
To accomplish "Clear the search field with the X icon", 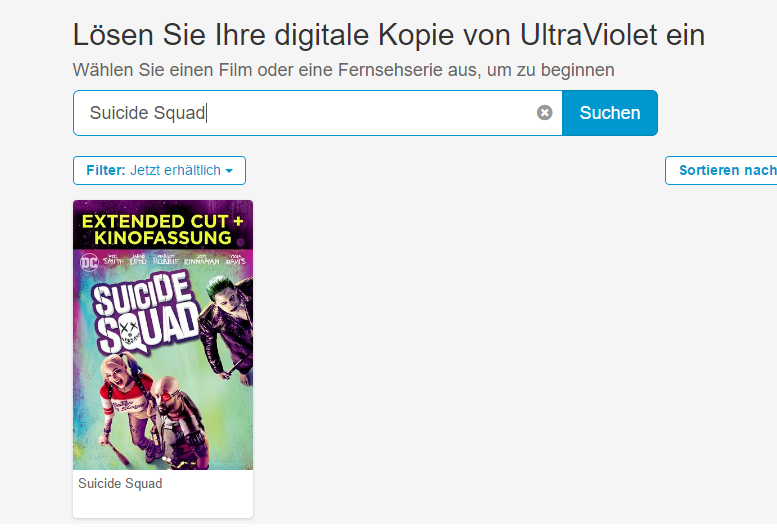I will pos(544,113).
